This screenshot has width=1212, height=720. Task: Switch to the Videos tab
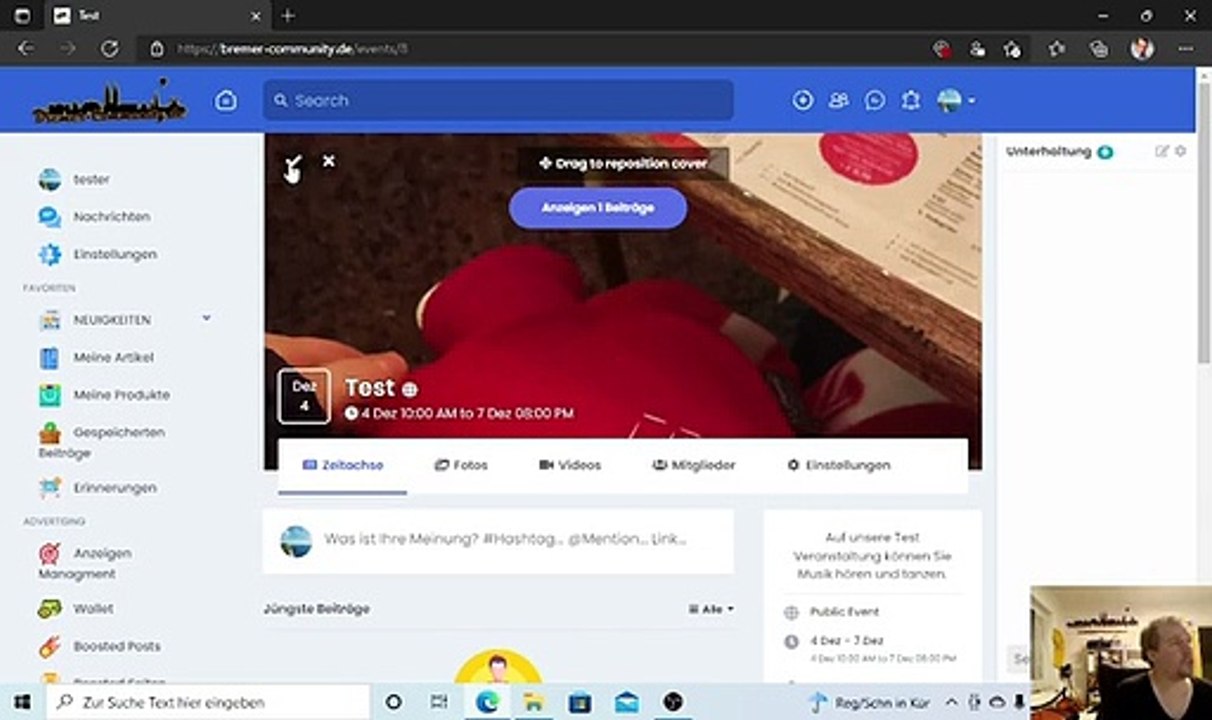point(570,465)
